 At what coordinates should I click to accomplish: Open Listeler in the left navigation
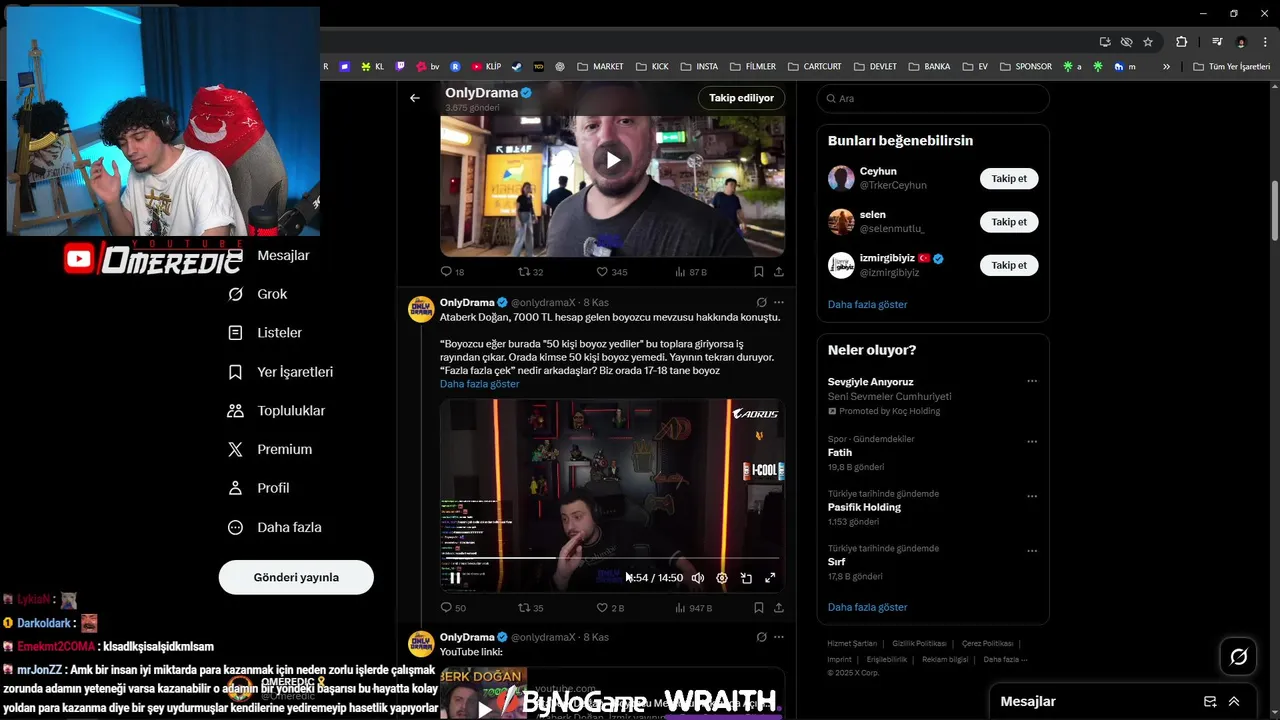point(265,333)
